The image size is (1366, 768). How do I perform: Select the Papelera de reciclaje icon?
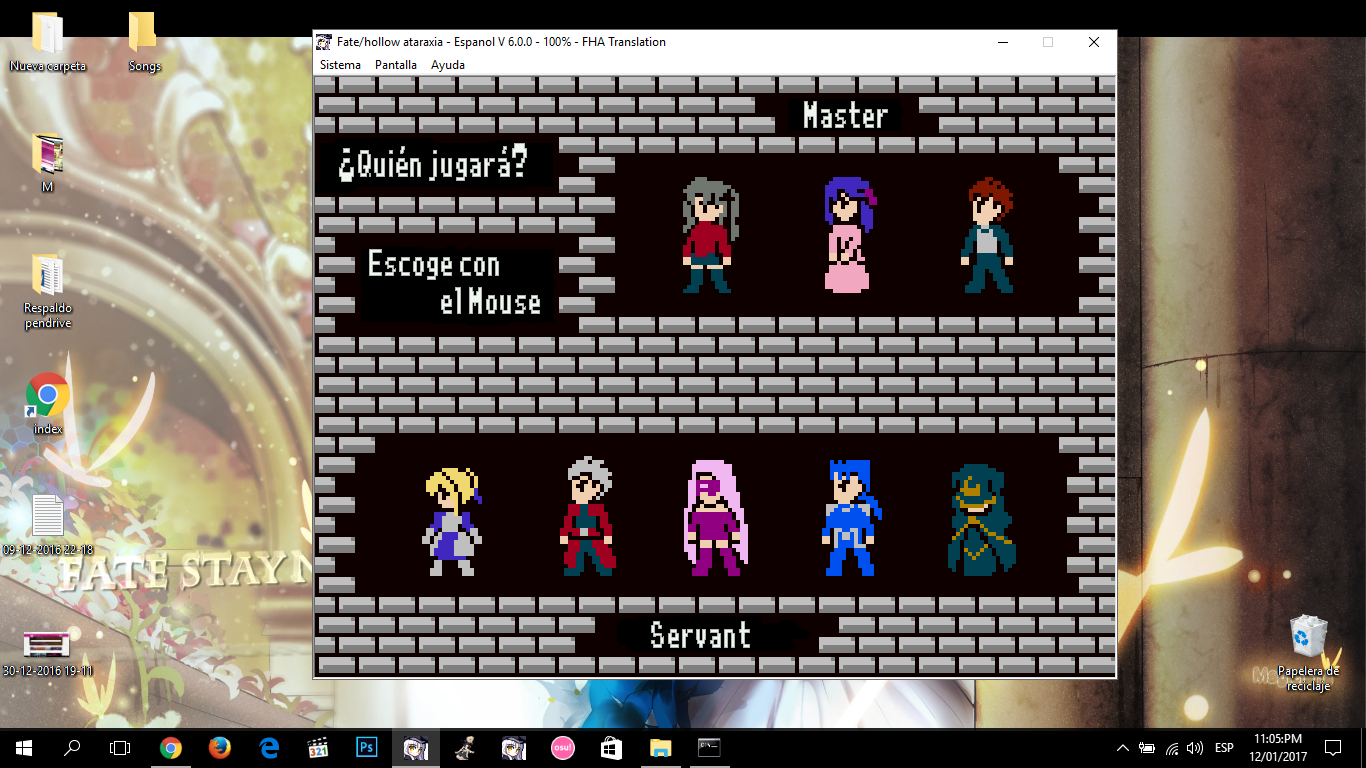pyautogui.click(x=1308, y=654)
